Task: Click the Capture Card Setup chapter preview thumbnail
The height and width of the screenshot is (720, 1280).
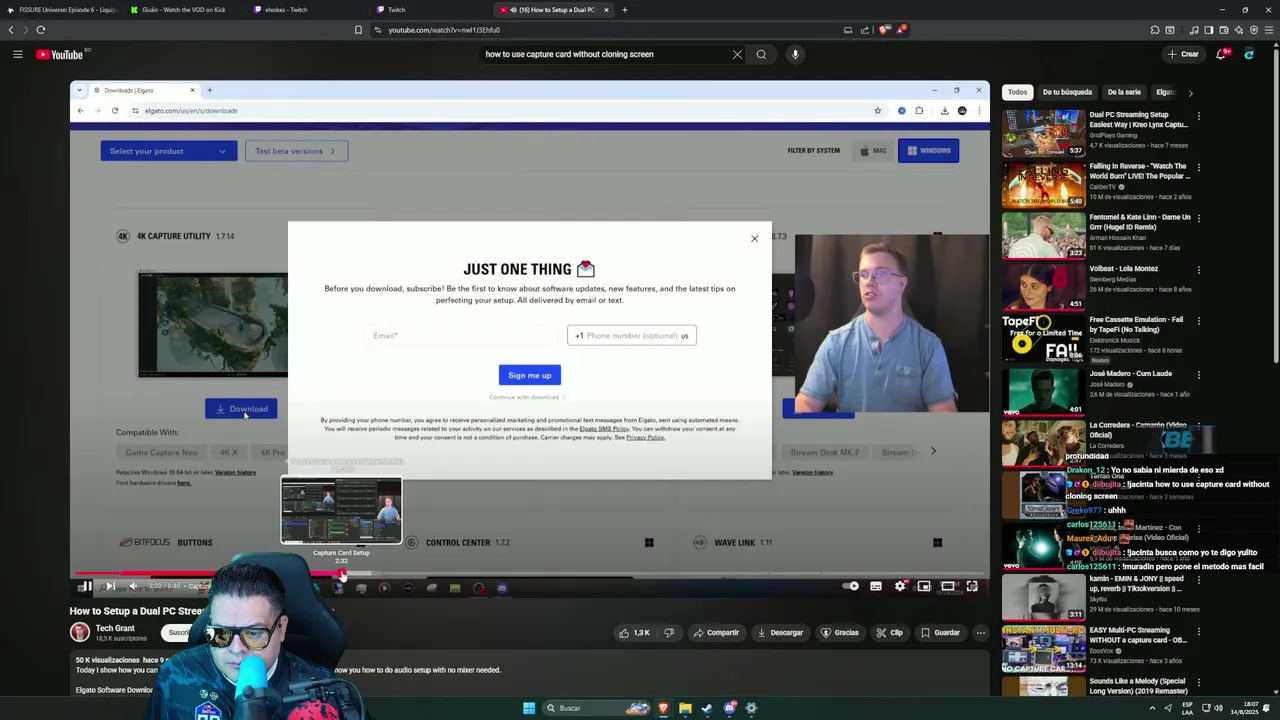Action: tap(341, 511)
